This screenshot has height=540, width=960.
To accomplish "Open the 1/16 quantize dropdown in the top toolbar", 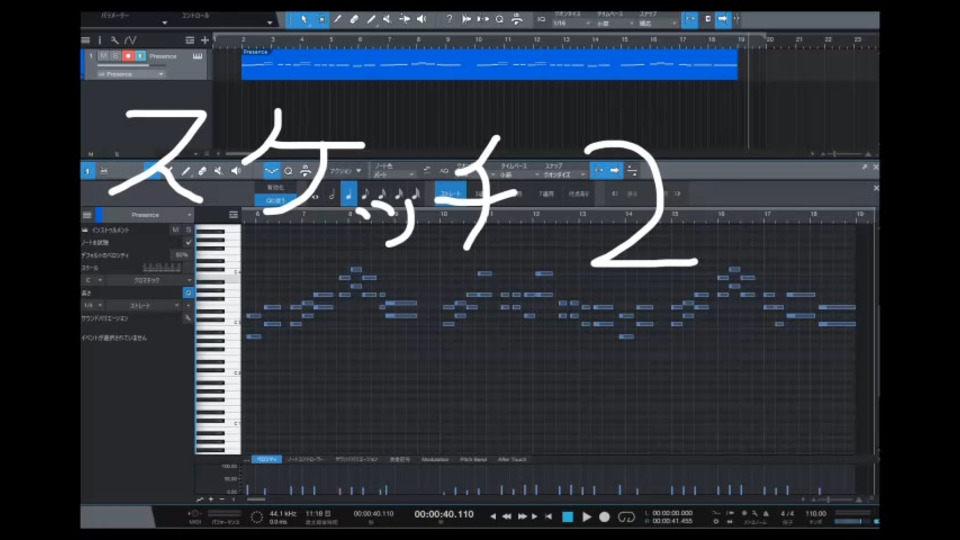I will (571, 24).
